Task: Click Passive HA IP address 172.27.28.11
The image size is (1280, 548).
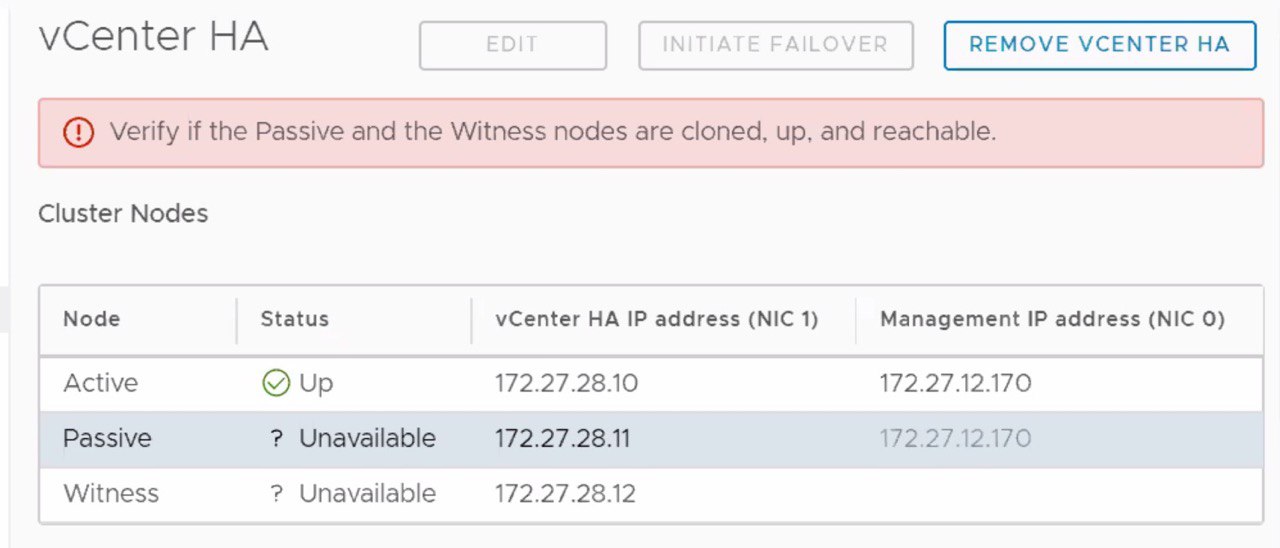Action: click(x=562, y=439)
